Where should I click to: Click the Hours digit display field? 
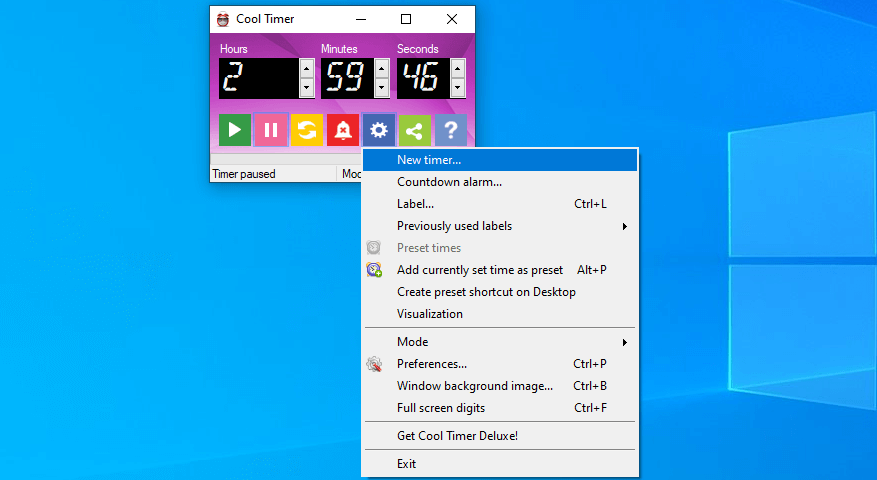pyautogui.click(x=259, y=78)
